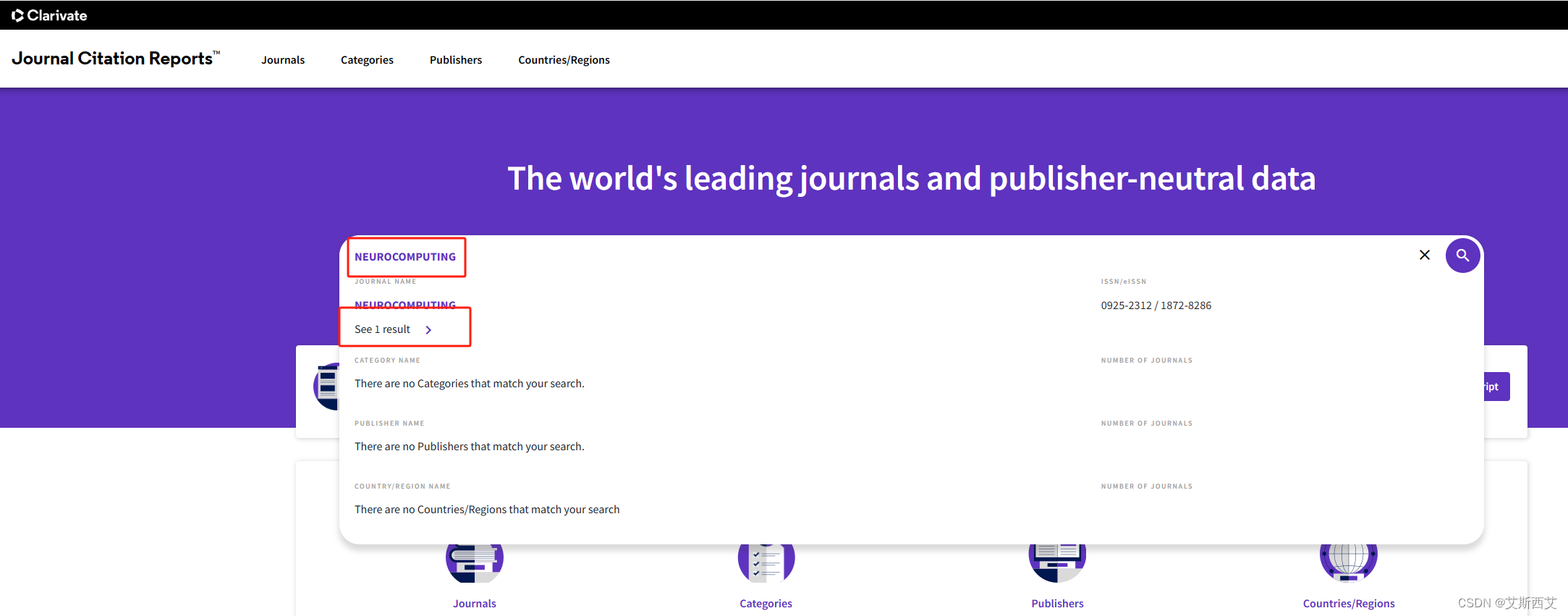
Task: Open the Journal Citation Reports home logo
Action: point(116,59)
